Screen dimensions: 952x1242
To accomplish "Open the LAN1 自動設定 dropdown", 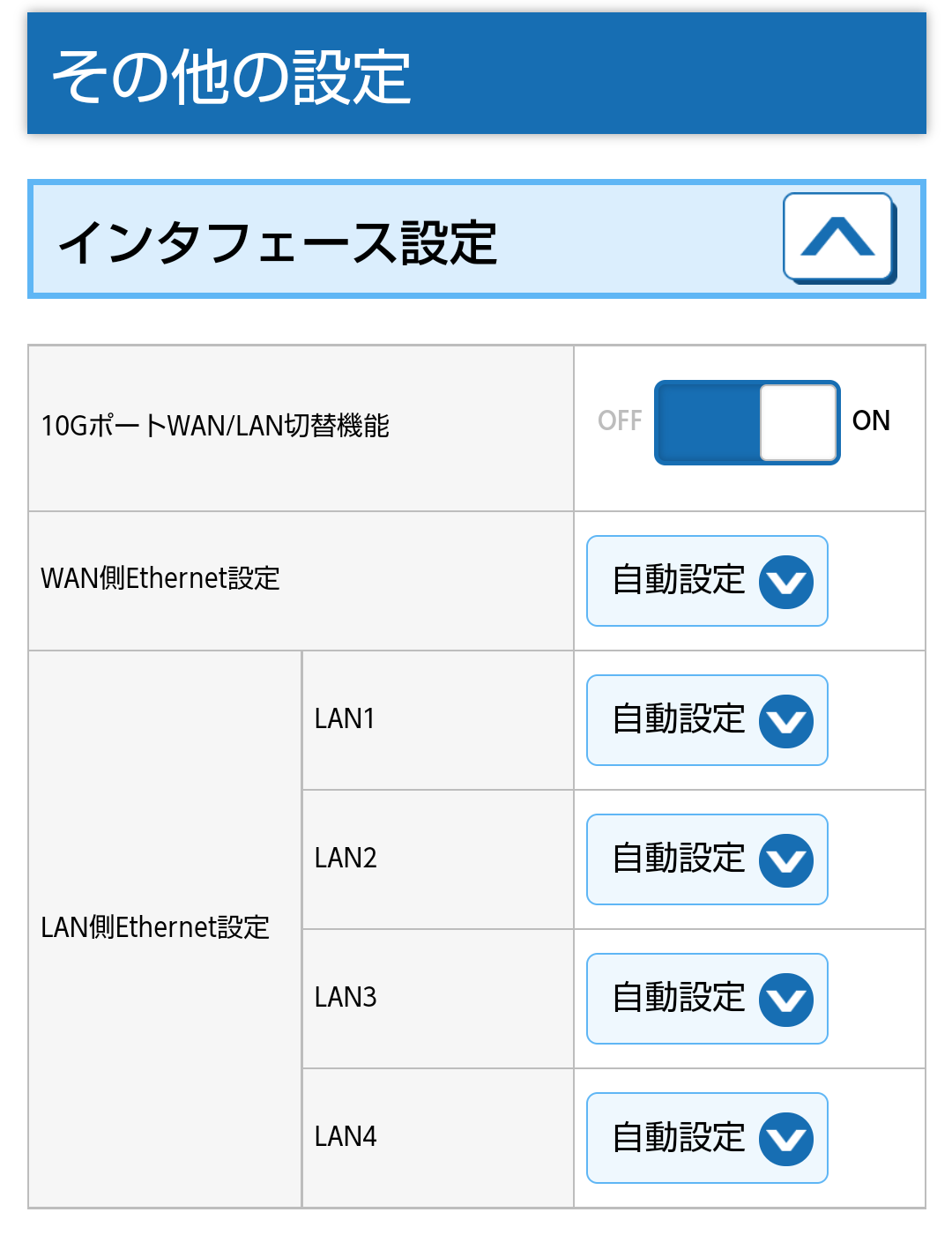I will coord(679,720).
